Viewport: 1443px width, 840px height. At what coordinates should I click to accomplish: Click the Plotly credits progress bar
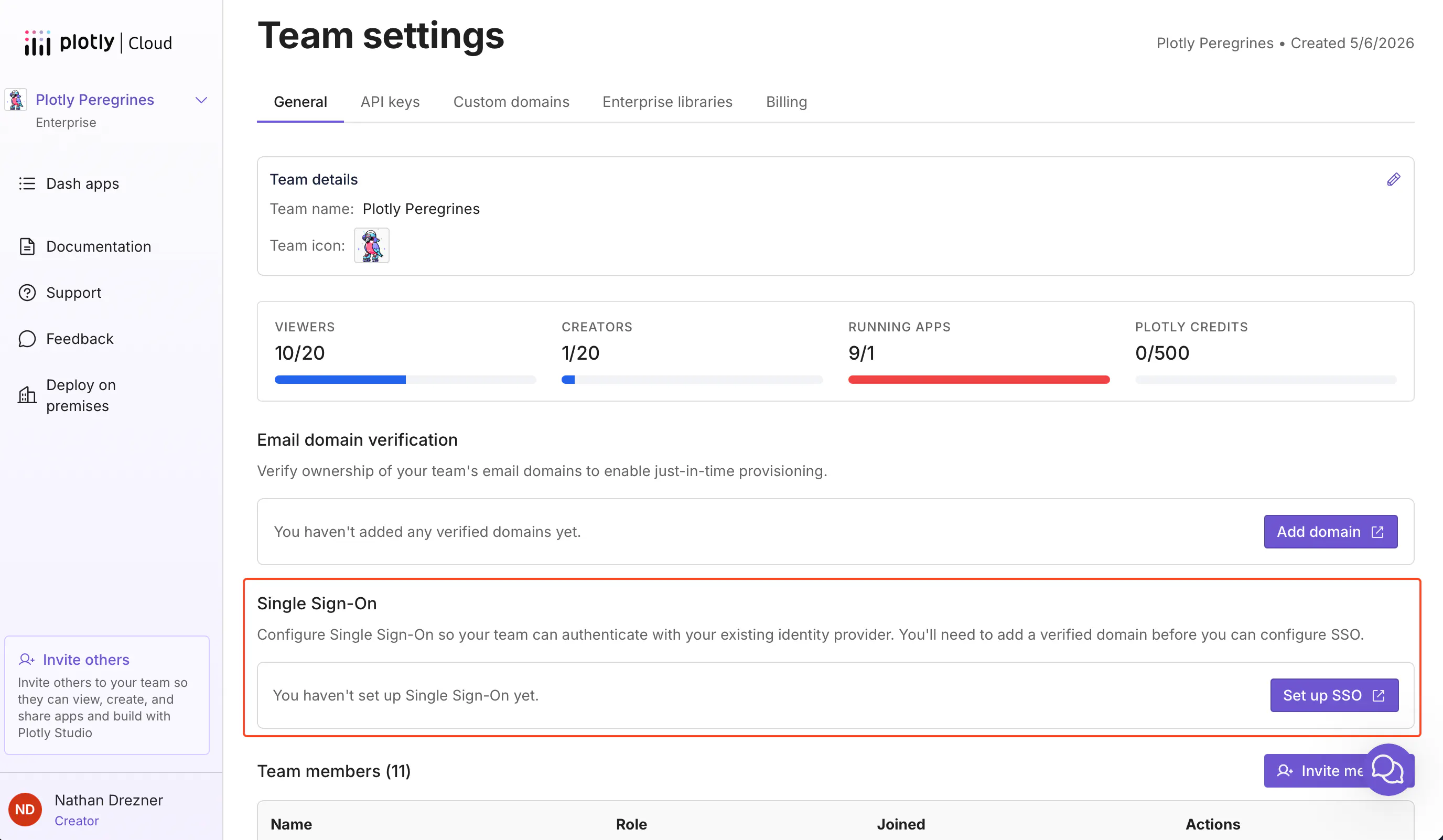tap(1265, 380)
